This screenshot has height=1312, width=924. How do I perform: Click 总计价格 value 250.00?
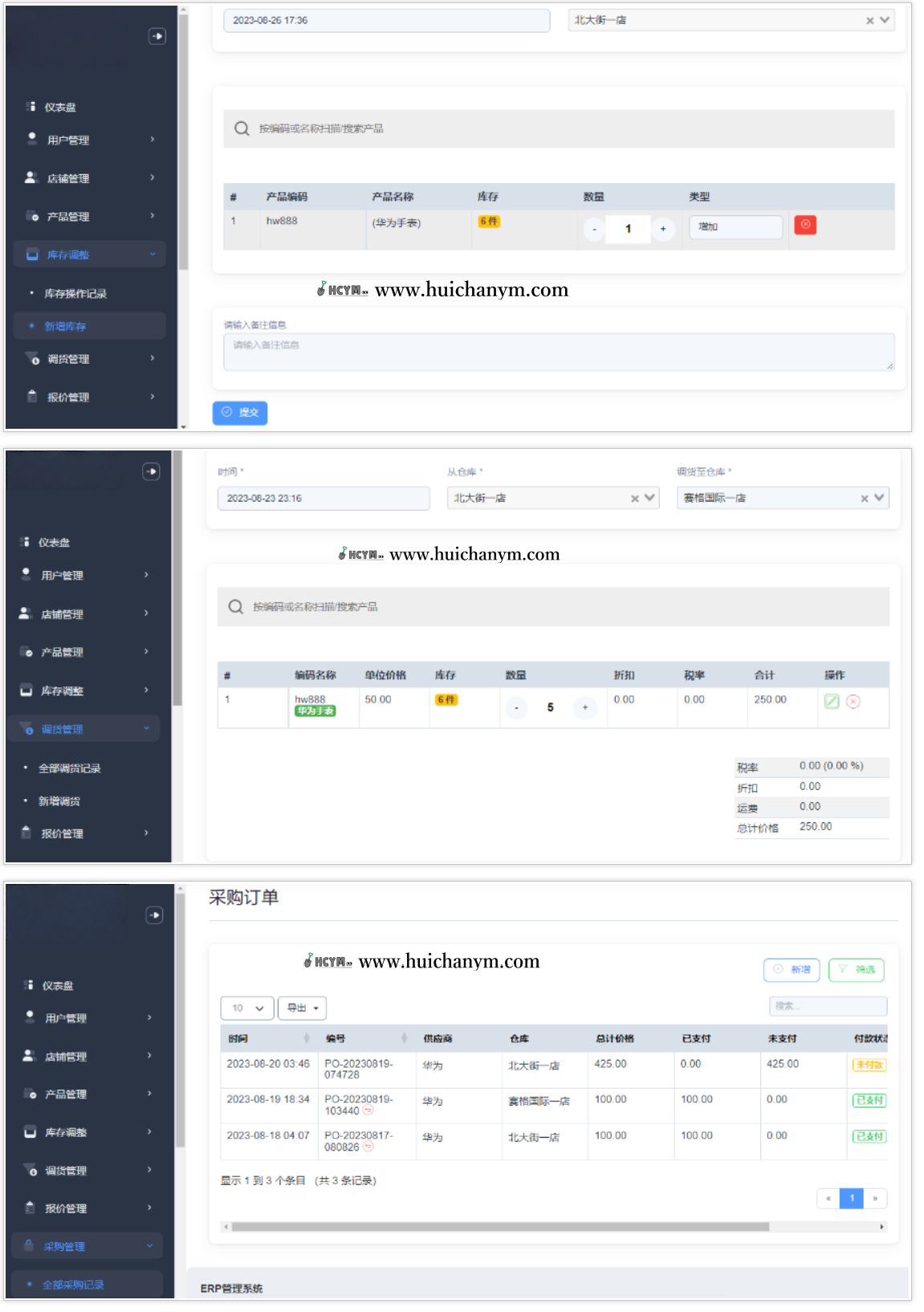pos(816,827)
